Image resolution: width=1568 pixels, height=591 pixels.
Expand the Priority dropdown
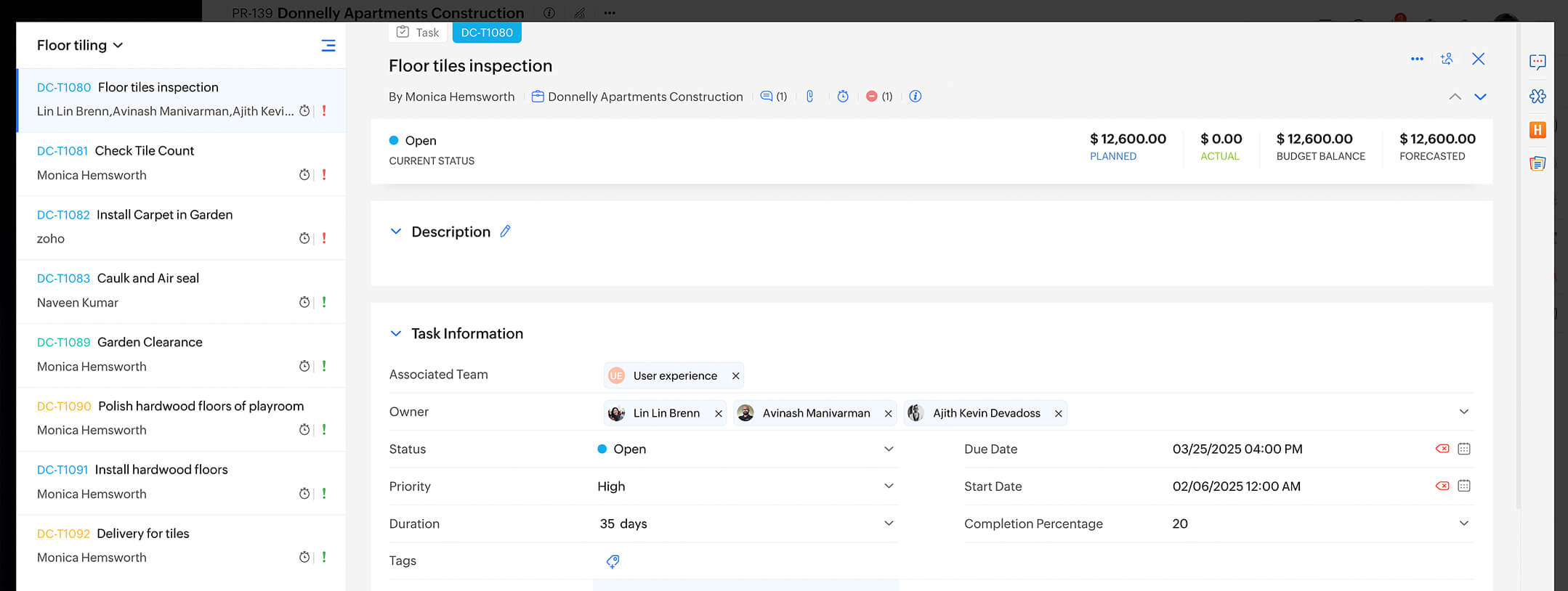tap(888, 486)
